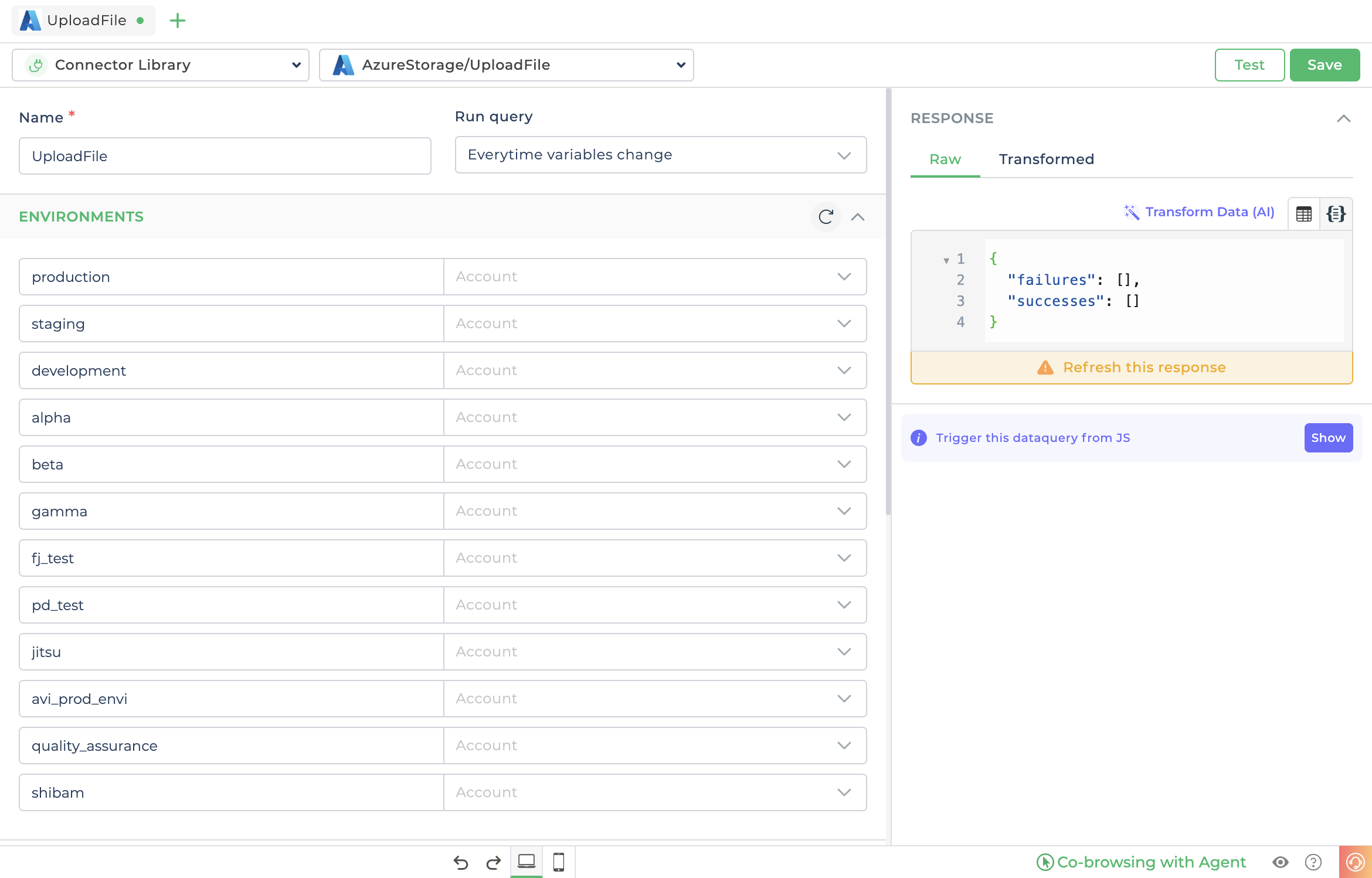
Task: Toggle the eye preview icon in bottom bar
Action: coord(1281,862)
